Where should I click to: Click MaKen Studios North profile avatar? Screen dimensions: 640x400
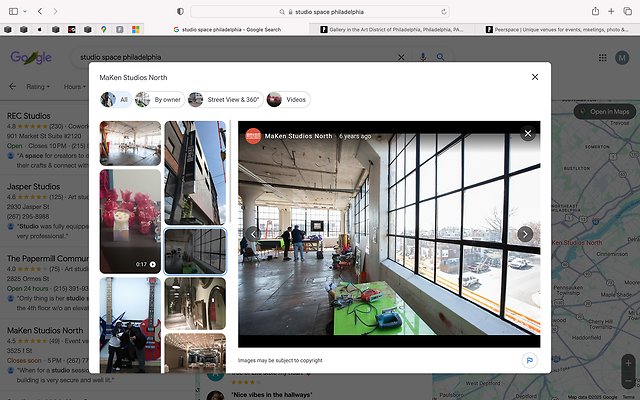253,135
